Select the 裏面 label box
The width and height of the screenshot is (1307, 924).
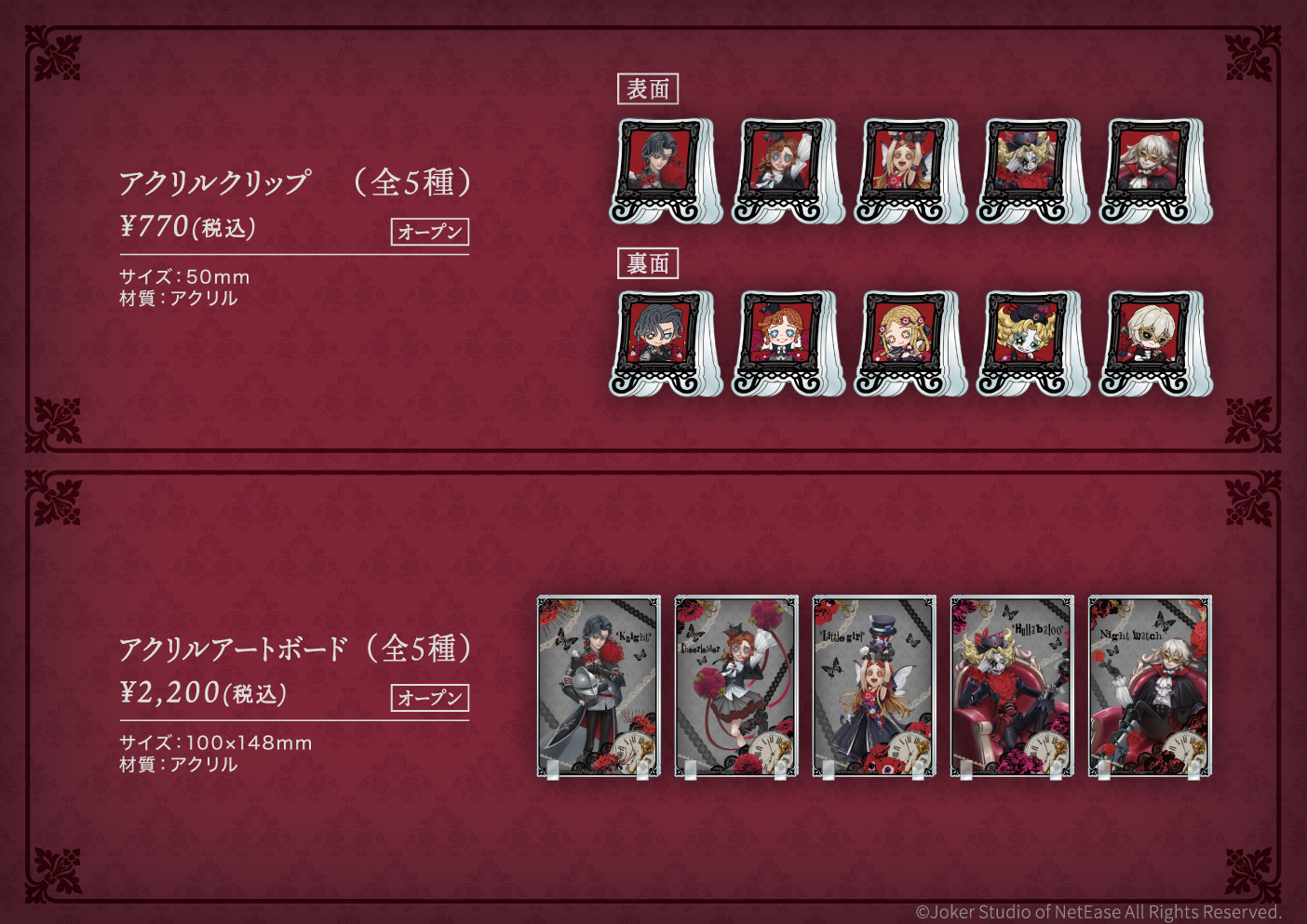coord(648,263)
